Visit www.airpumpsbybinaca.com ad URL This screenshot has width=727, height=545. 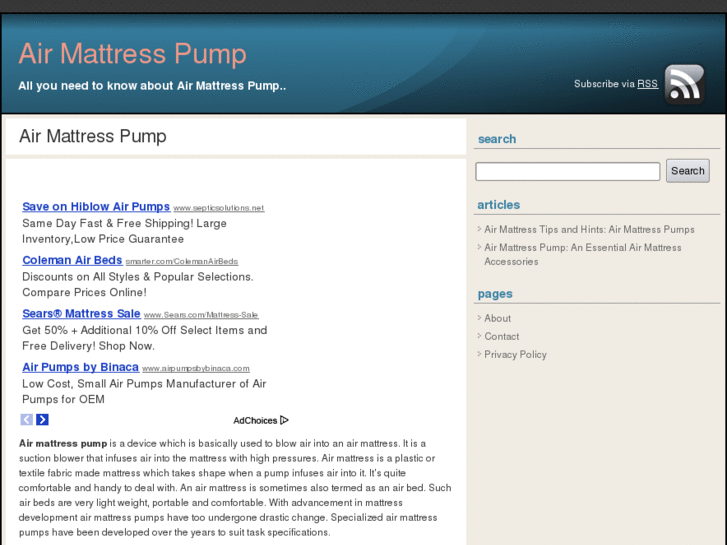[196, 368]
